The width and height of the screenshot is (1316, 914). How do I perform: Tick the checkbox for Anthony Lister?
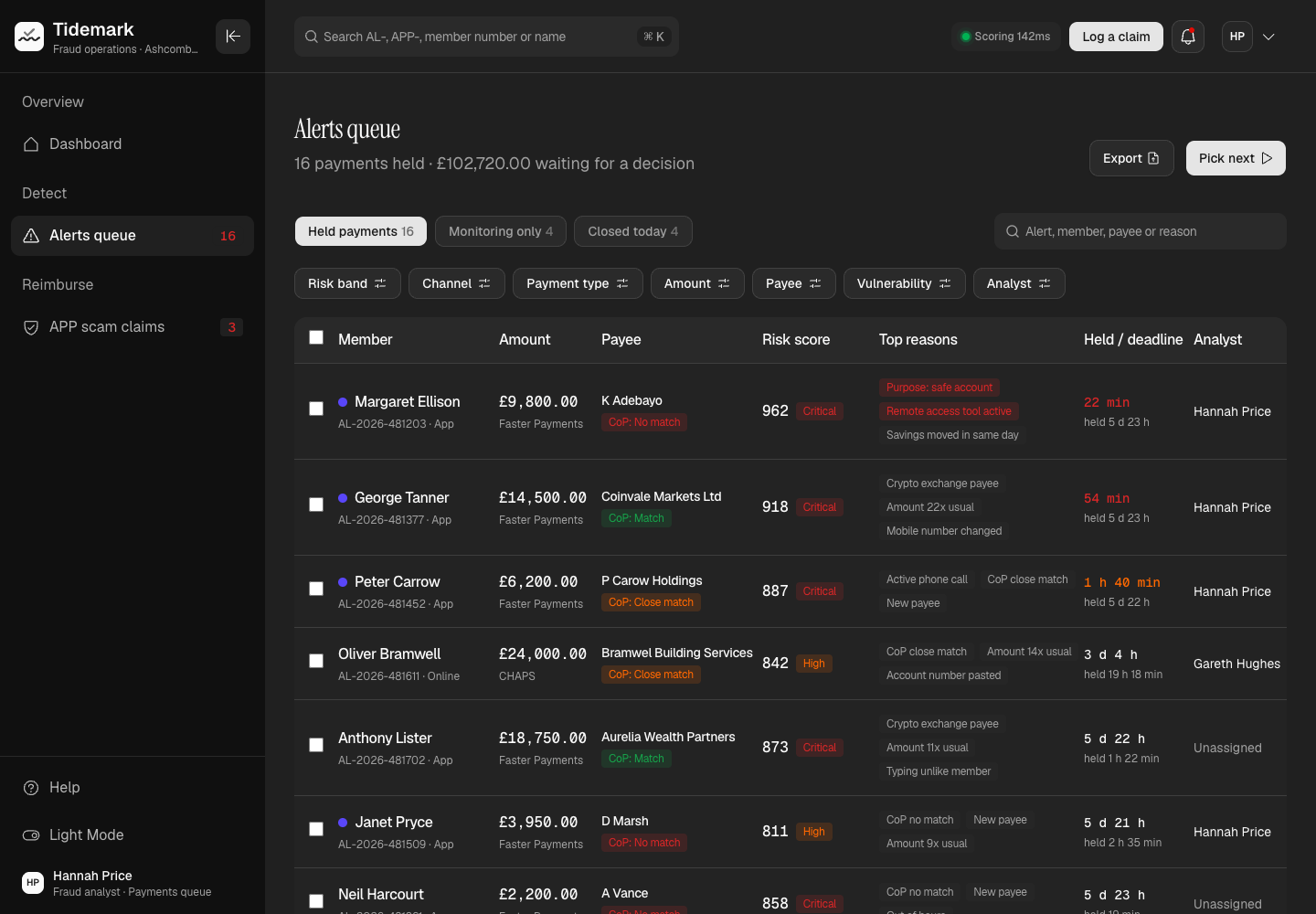[x=316, y=745]
